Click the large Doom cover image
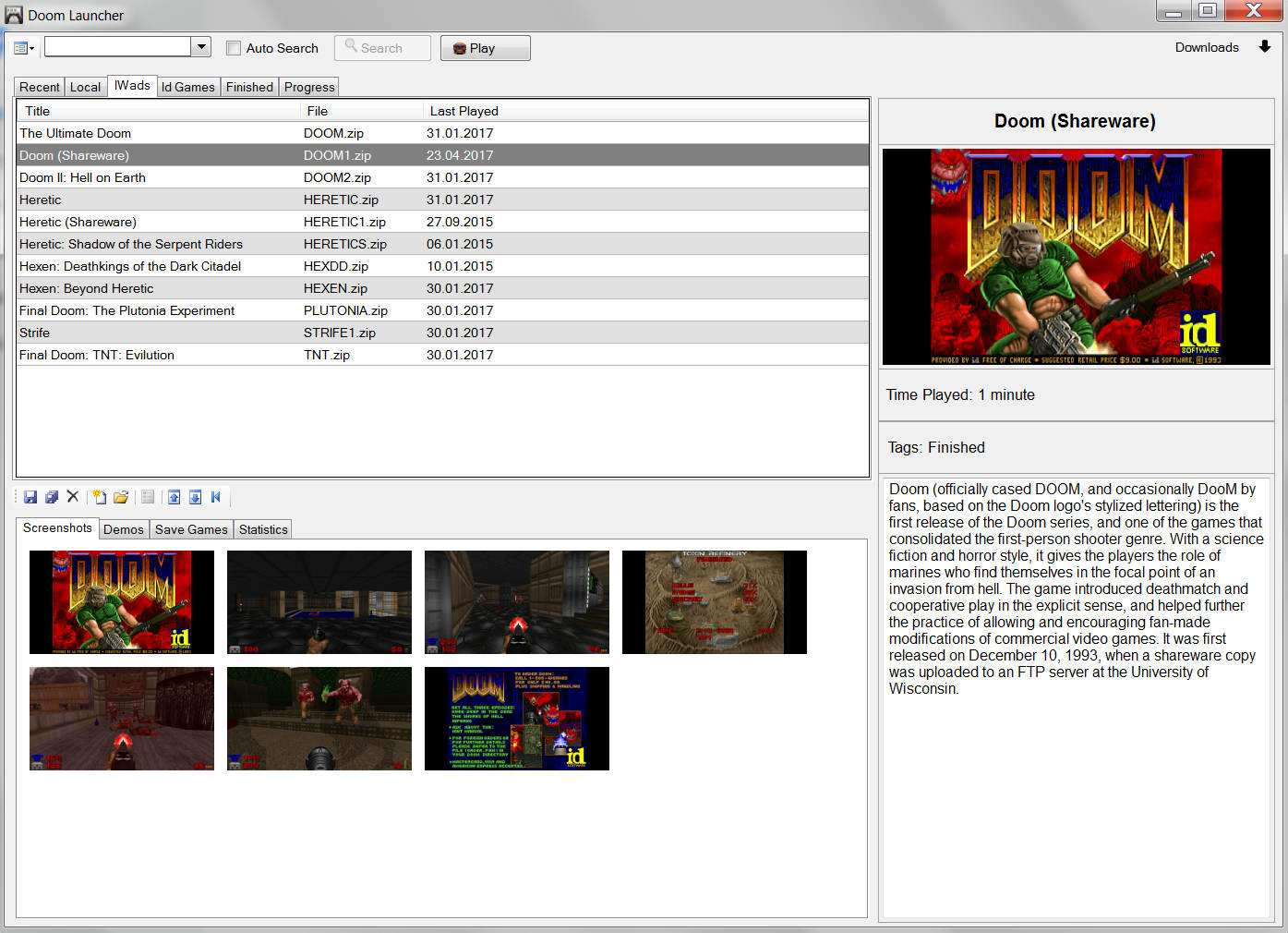Screen dimensions: 1288x933 (x=1077, y=257)
